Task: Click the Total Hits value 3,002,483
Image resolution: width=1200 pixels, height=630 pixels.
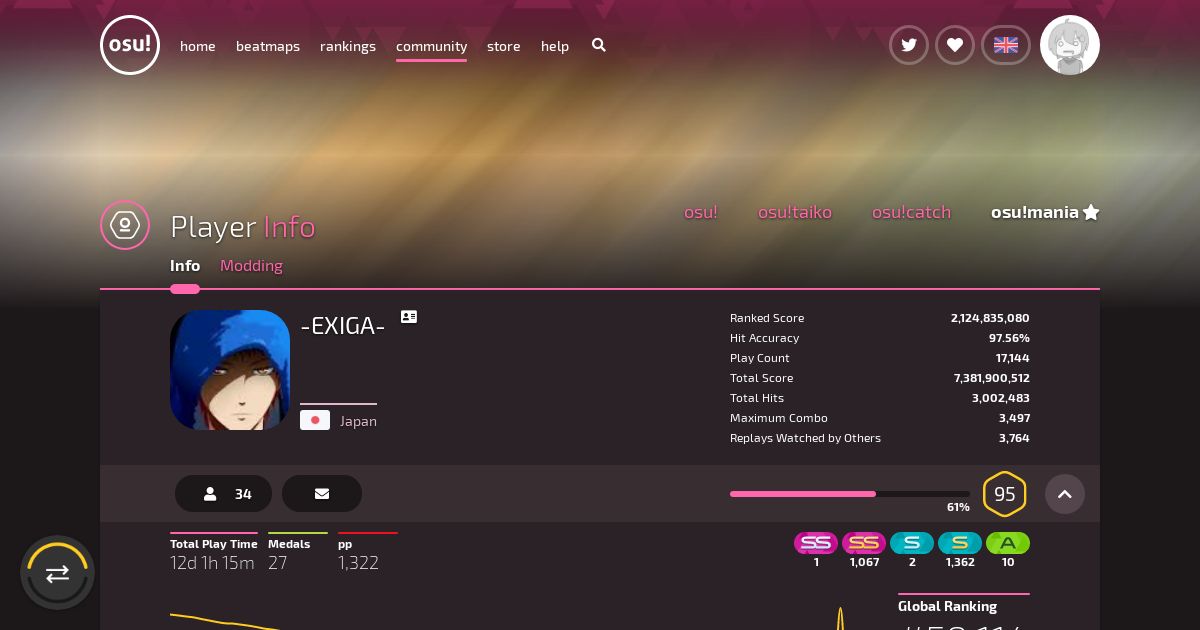Action: (x=1001, y=398)
